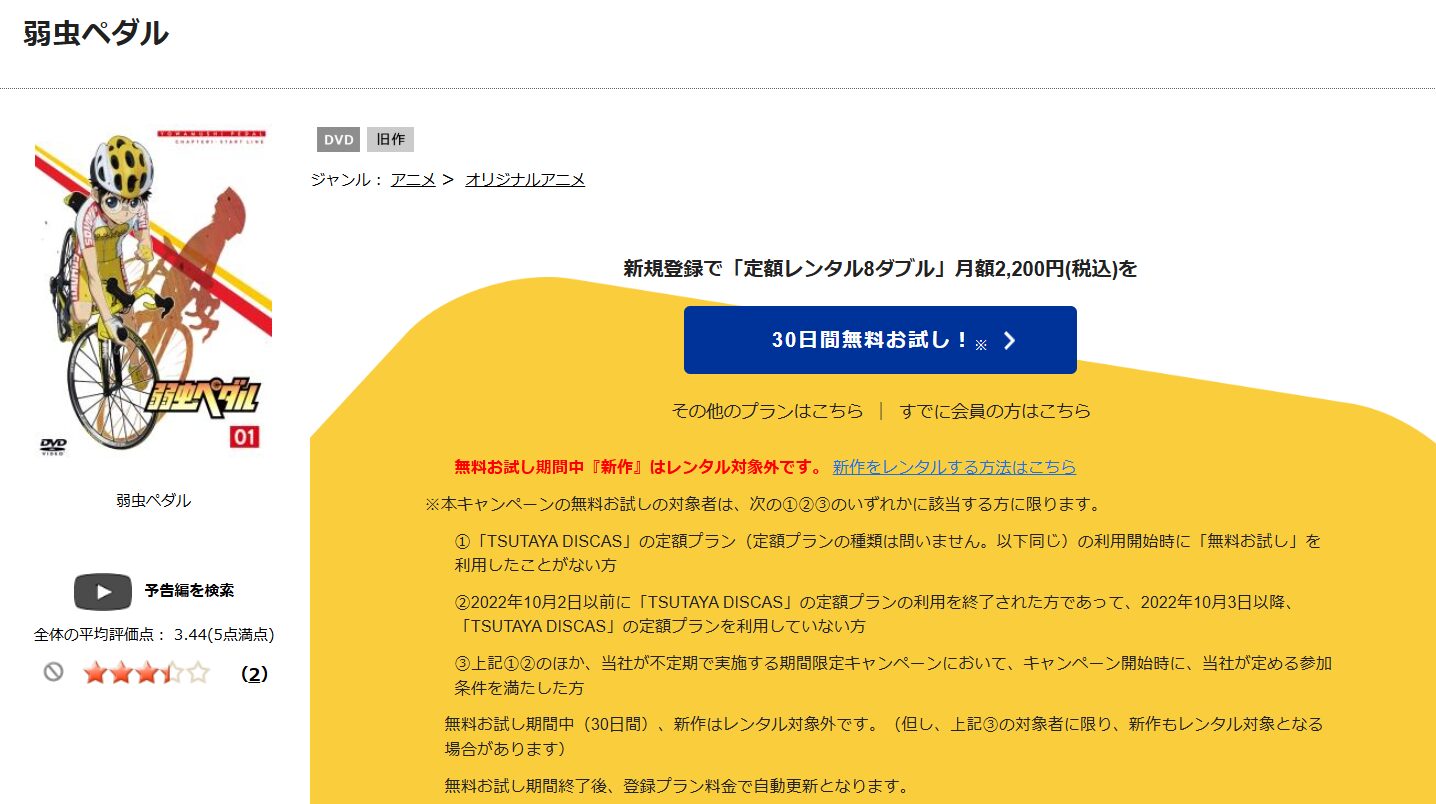The image size is (1436, 804).
Task: Click the play icon to search trailers
Action: click(105, 592)
